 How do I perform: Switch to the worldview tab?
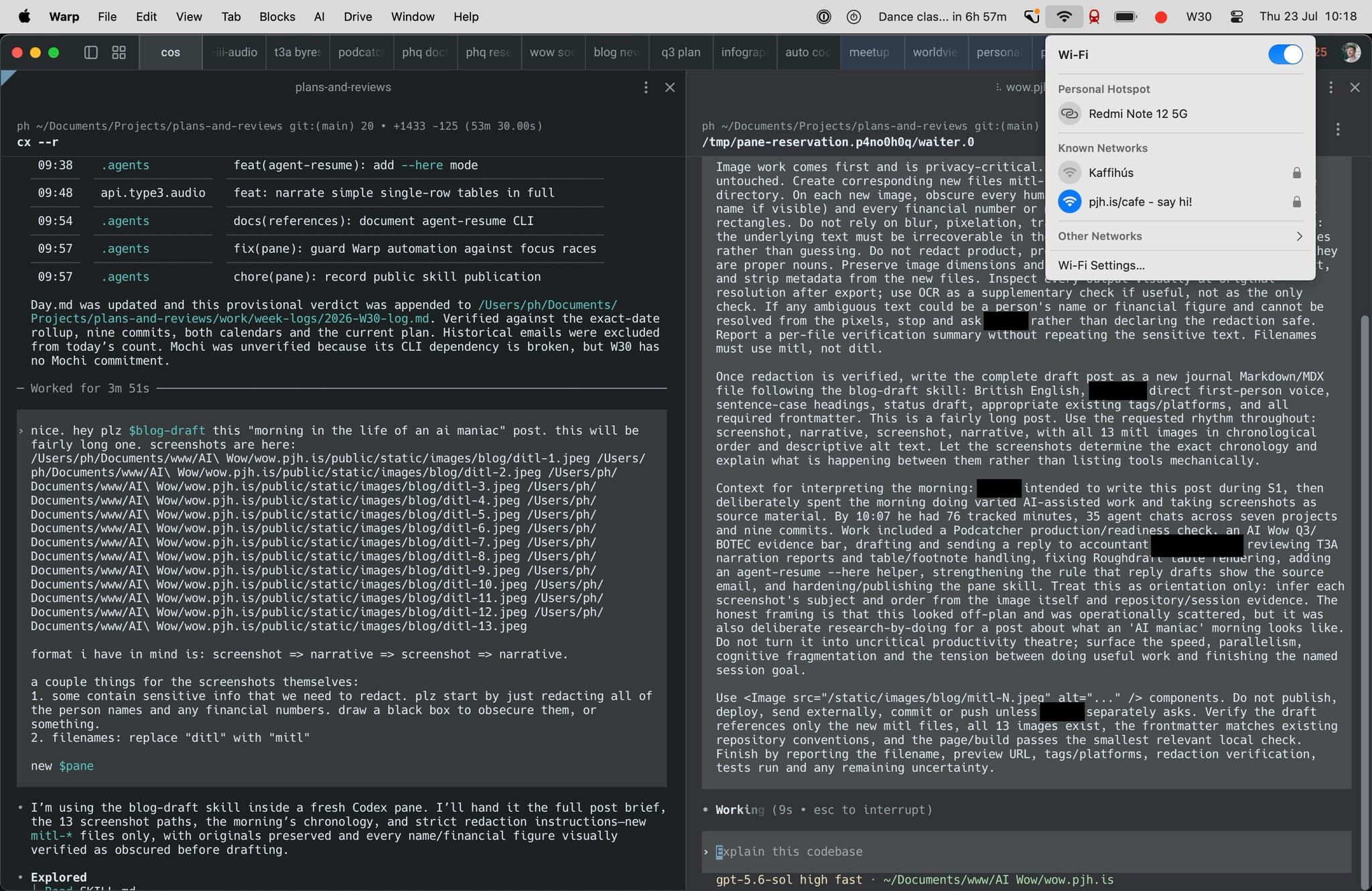pyautogui.click(x=935, y=52)
